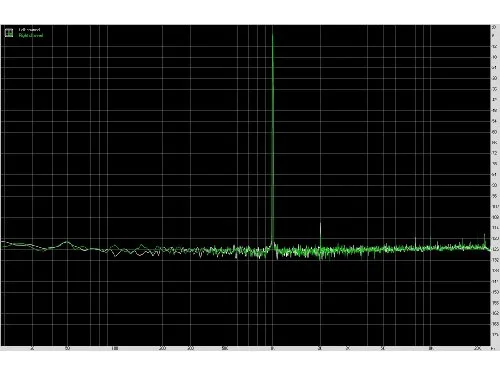Click the 10k label on the frequency axis
The height and width of the screenshot is (375, 500).
430,349
